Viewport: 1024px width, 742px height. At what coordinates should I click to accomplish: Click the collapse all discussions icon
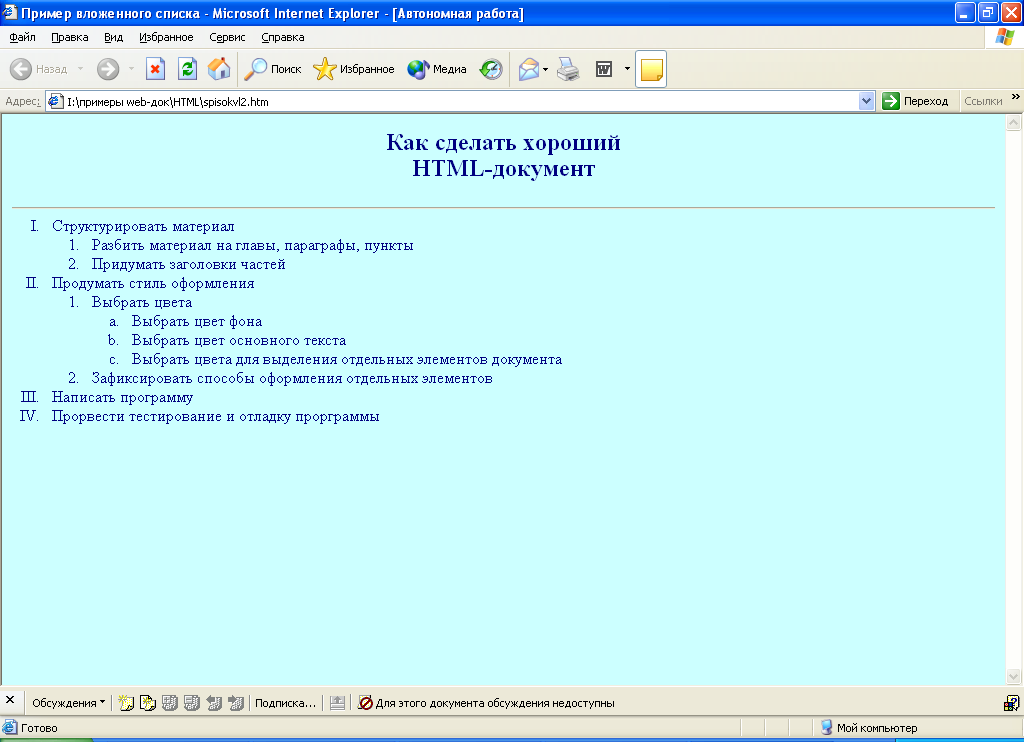(191, 703)
